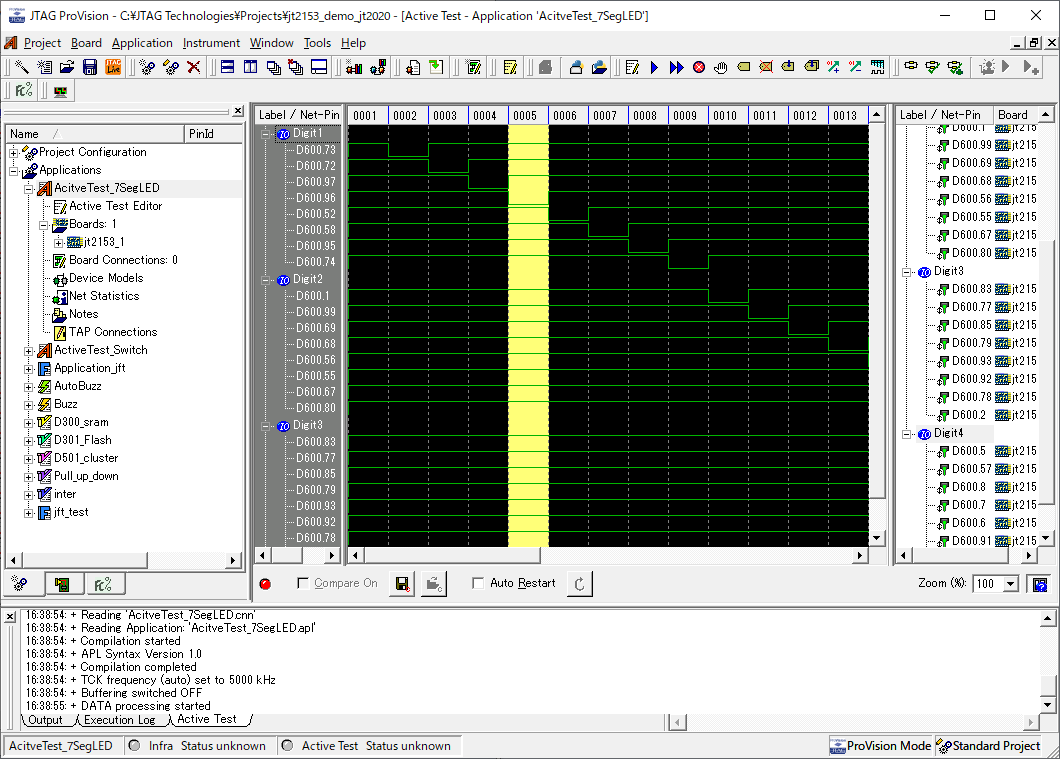
Task: Expand the jt2153_1 board node
Action: click(x=58, y=243)
